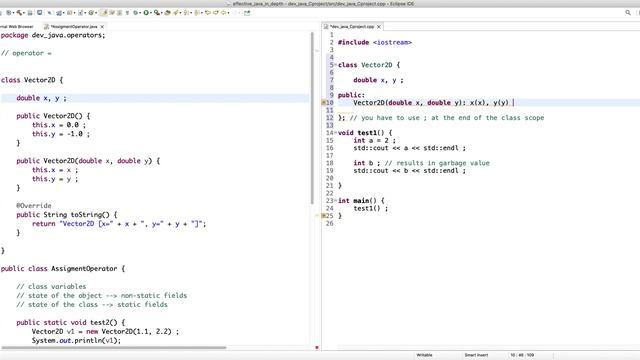
Task: Click the '// operator =' comment line
Action: pos(26,53)
